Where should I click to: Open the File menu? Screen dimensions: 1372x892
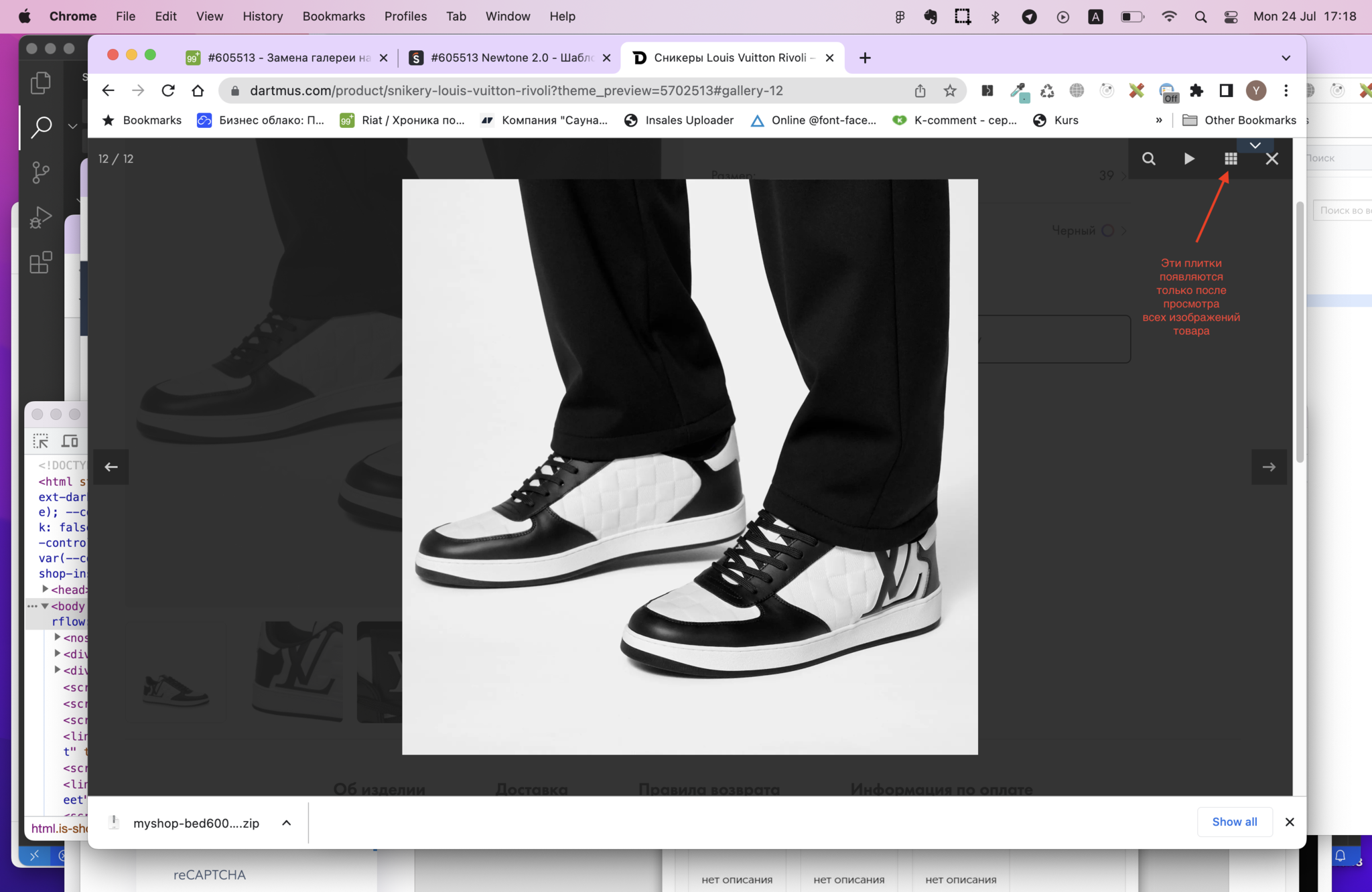point(125,16)
